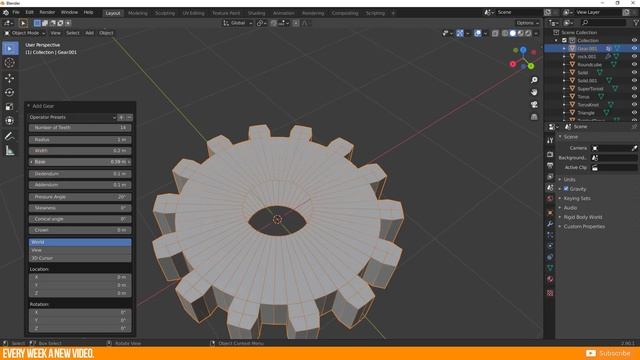Open the Render properties tab icon

click(x=550, y=155)
